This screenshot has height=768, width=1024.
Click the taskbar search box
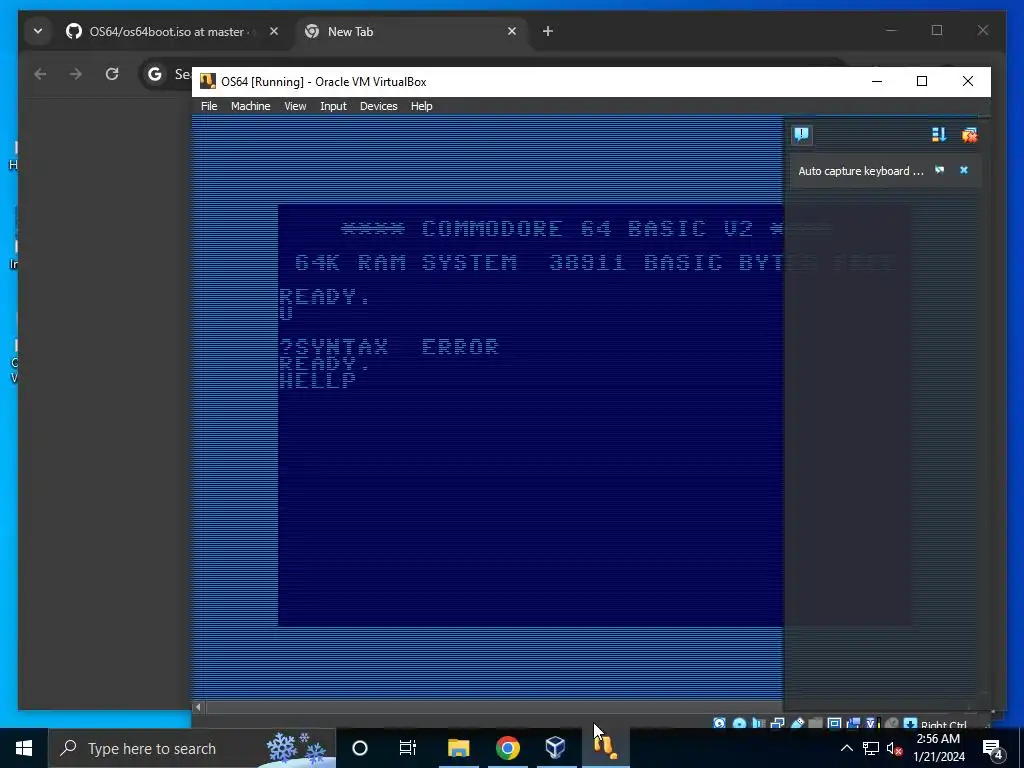coord(191,748)
